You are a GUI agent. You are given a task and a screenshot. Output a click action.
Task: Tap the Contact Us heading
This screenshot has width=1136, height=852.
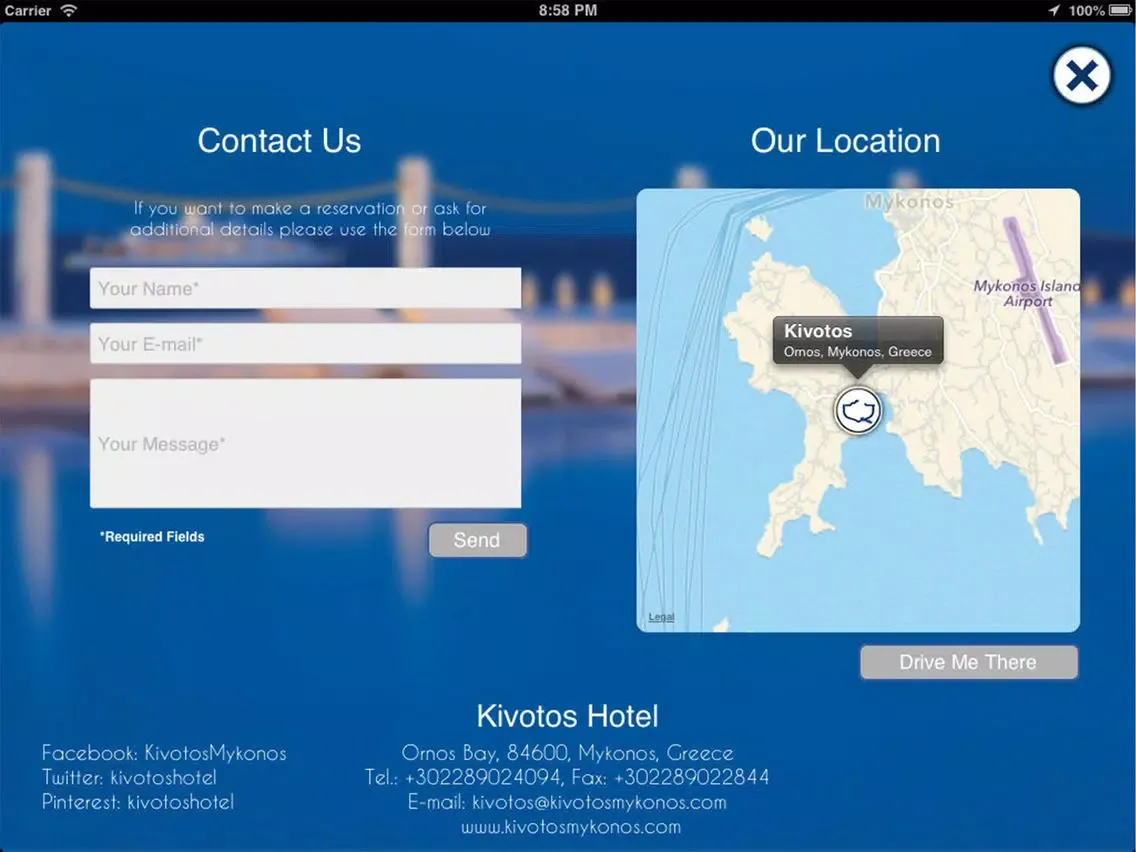coord(279,141)
